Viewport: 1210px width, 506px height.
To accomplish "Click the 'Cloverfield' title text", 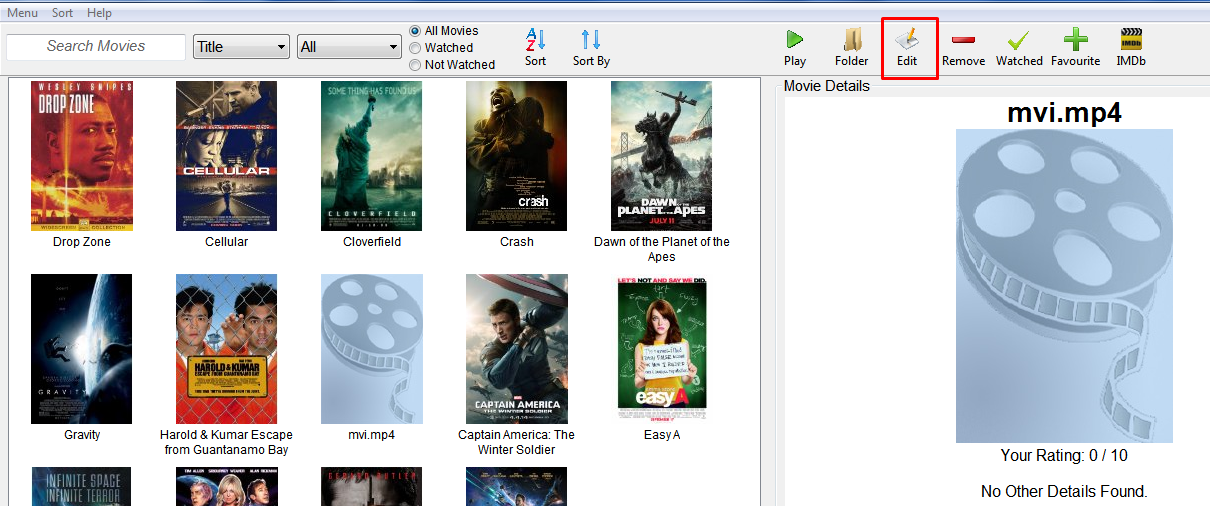I will [x=372, y=242].
